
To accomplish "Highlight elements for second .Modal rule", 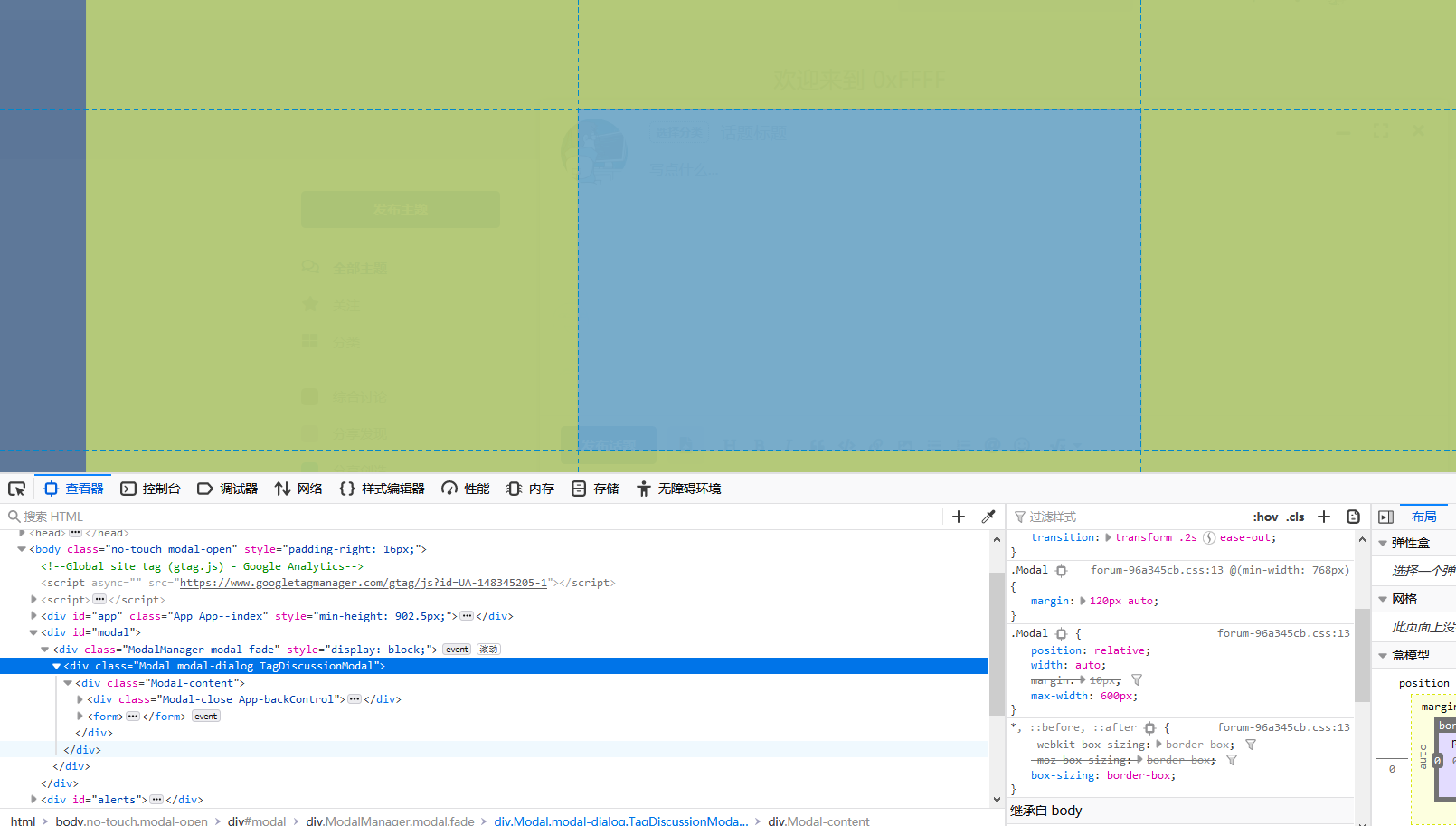I will [1062, 634].
